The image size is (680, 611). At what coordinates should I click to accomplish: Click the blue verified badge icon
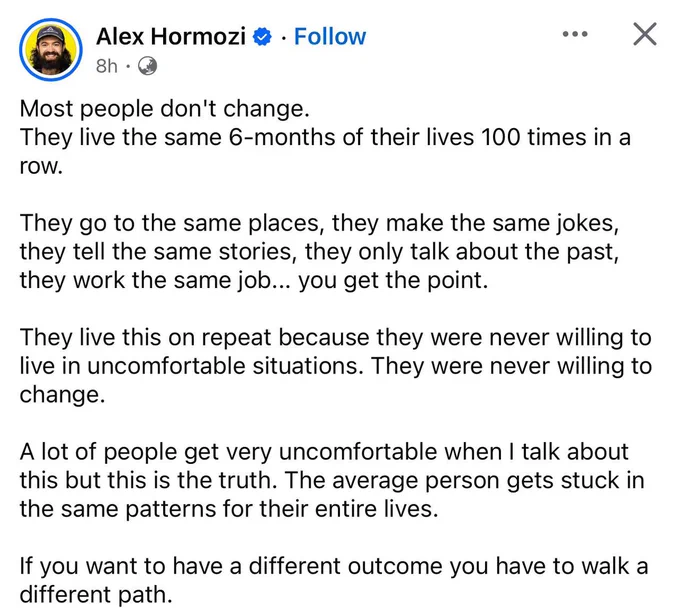click(x=262, y=37)
